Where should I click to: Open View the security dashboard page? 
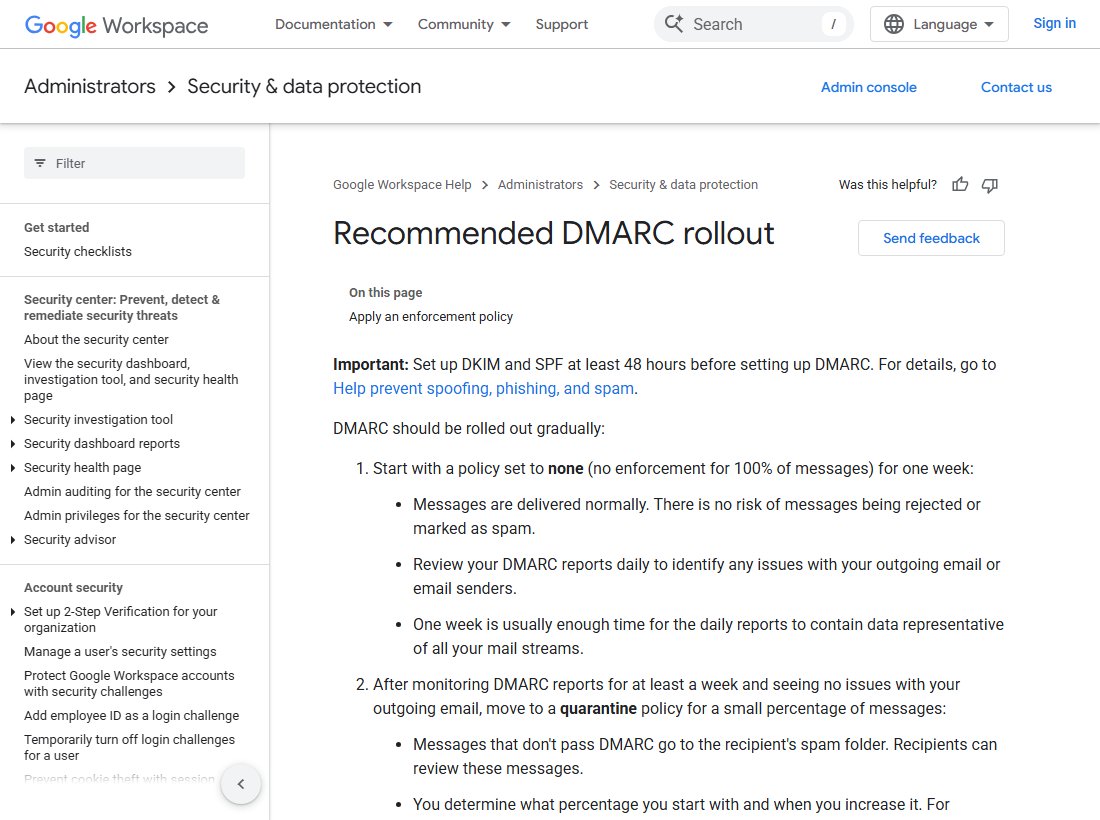[131, 379]
